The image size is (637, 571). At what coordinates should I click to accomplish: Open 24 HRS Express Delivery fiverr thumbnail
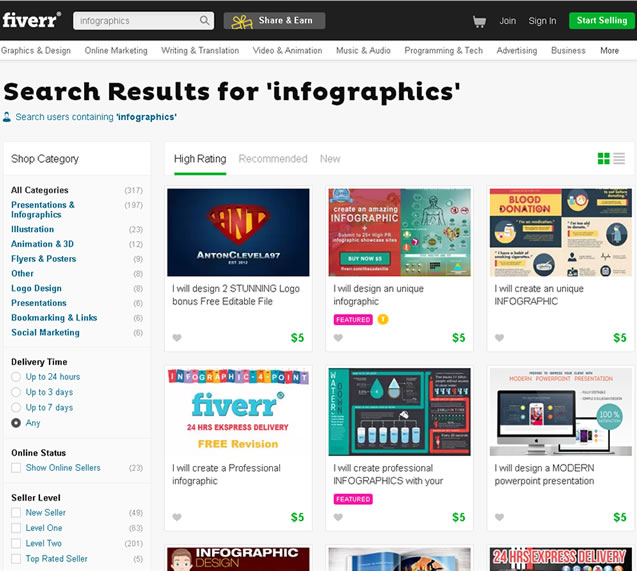click(238, 412)
